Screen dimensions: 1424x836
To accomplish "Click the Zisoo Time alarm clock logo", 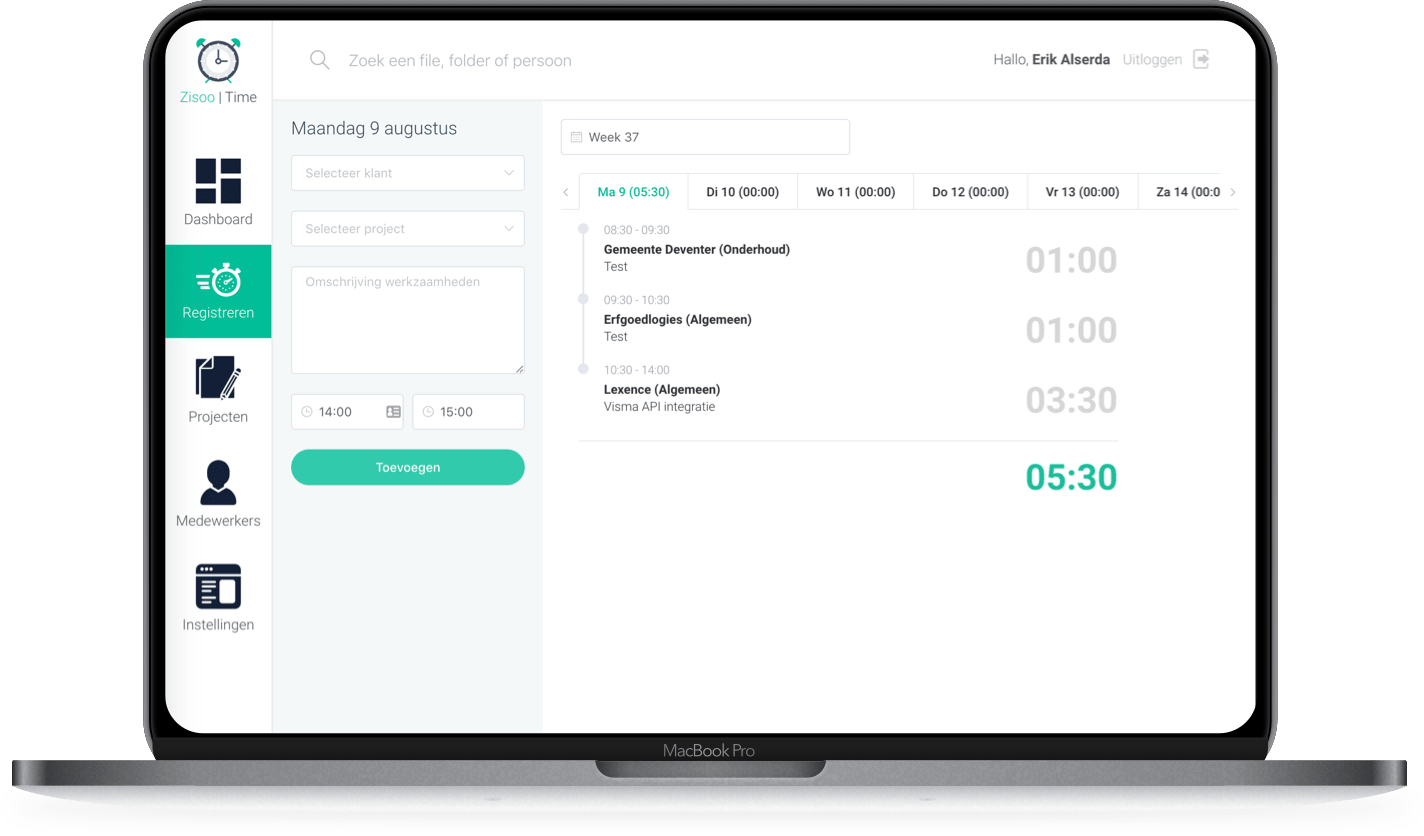I will (218, 61).
